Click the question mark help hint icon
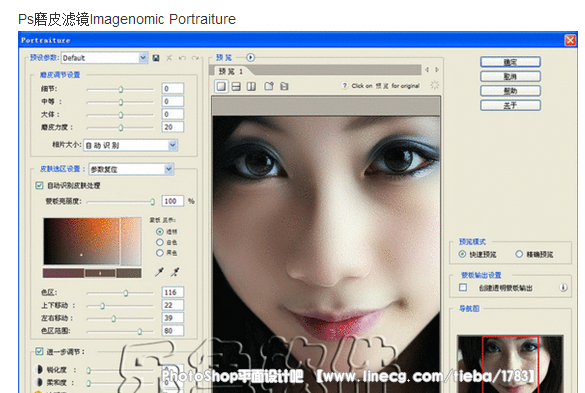Image resolution: width=585 pixels, height=393 pixels. click(345, 86)
